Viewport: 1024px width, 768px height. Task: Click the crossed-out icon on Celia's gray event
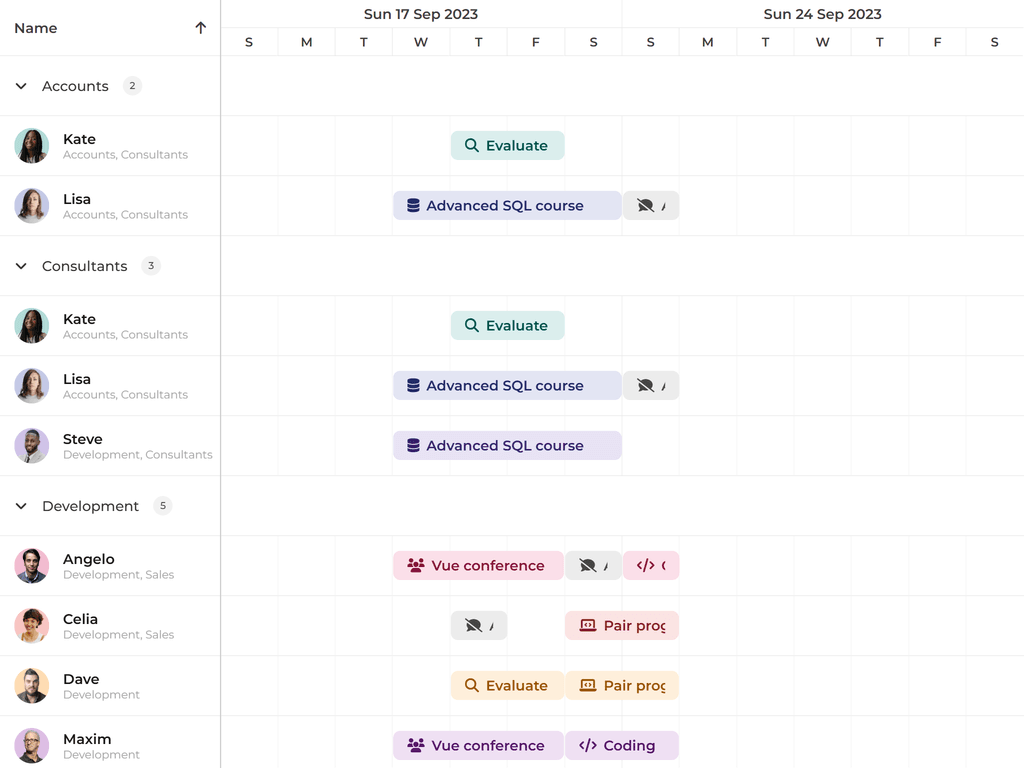(472, 626)
